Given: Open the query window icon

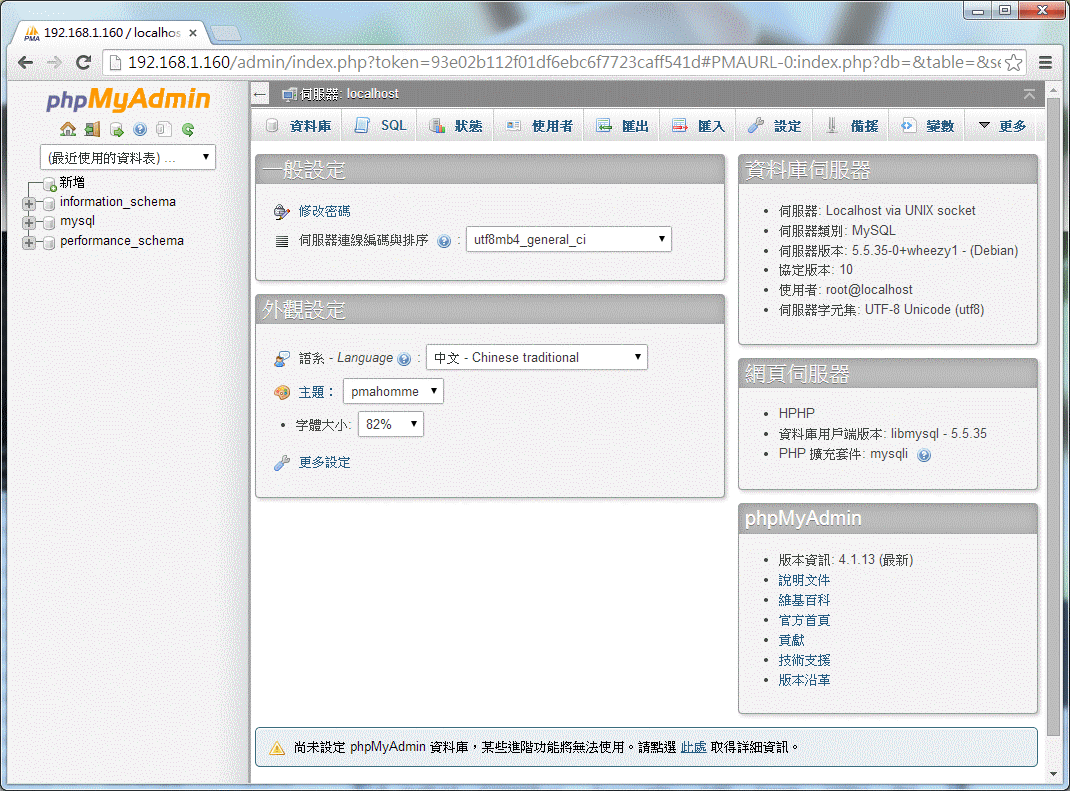Looking at the screenshot, I should (x=117, y=129).
